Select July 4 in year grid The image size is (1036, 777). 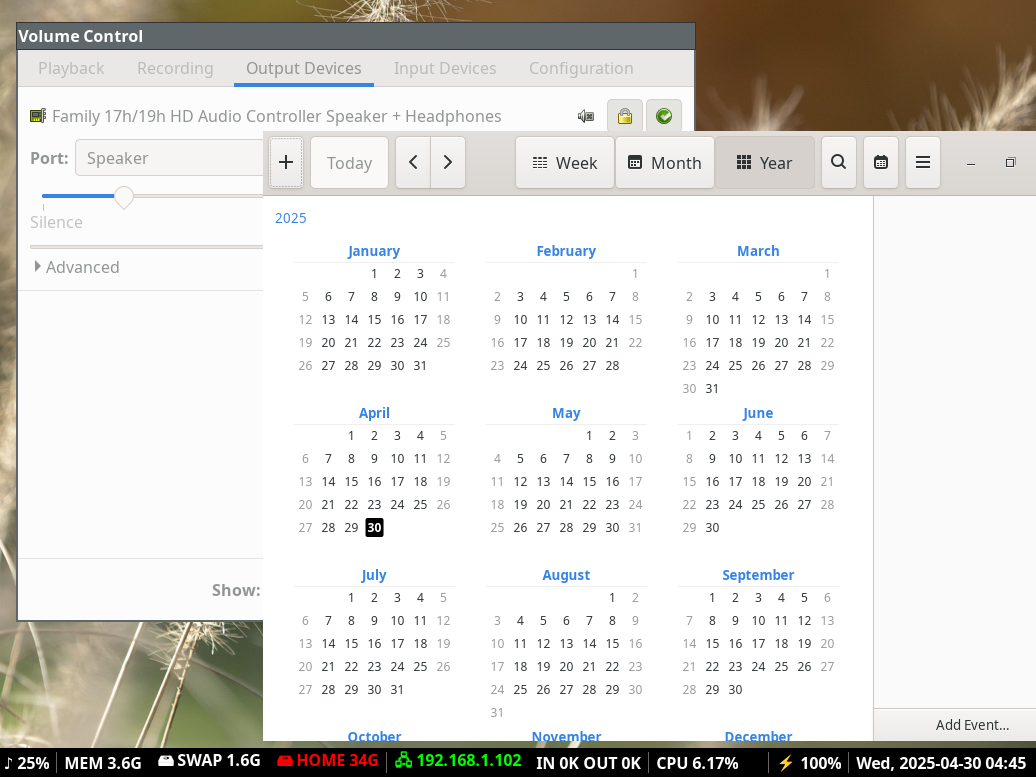(420, 597)
